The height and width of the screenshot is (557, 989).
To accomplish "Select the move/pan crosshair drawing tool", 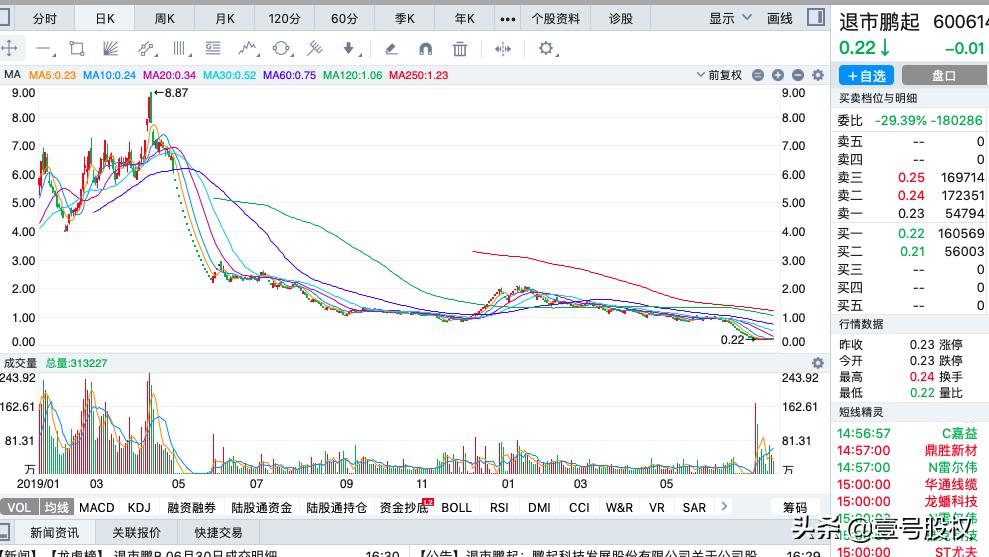I will pos(9,48).
